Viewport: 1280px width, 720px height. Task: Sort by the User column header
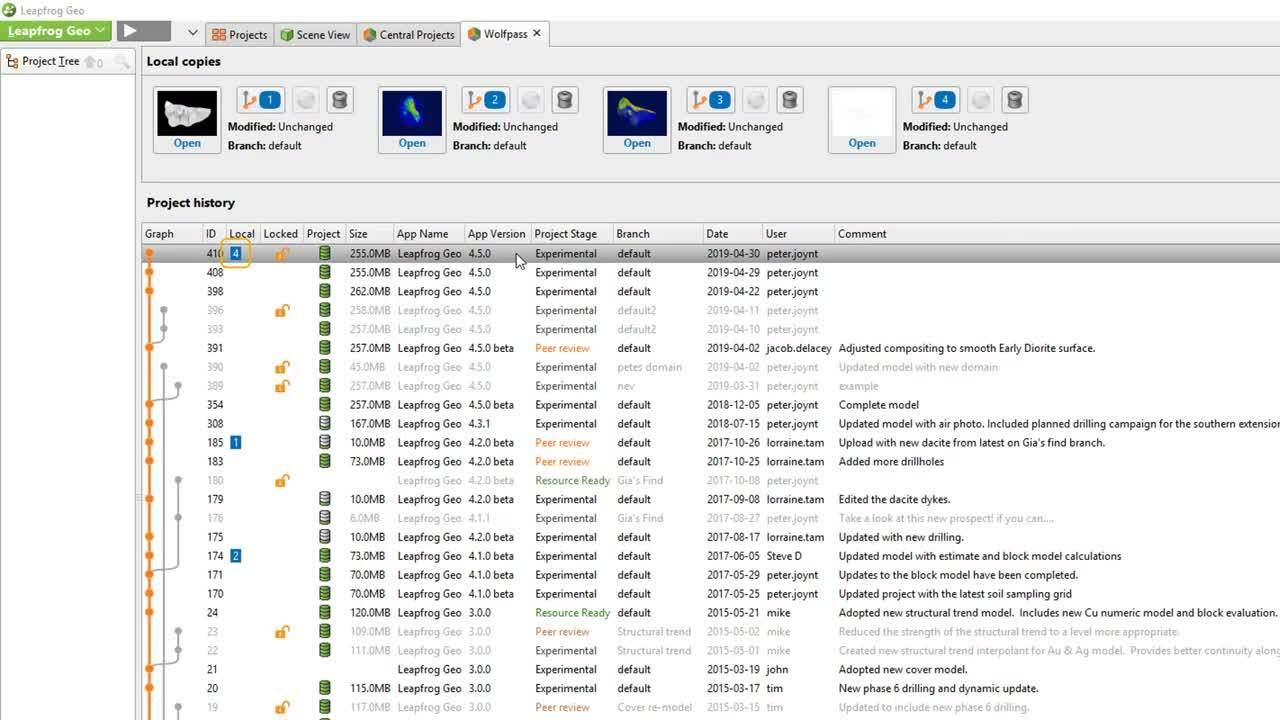[x=798, y=234]
